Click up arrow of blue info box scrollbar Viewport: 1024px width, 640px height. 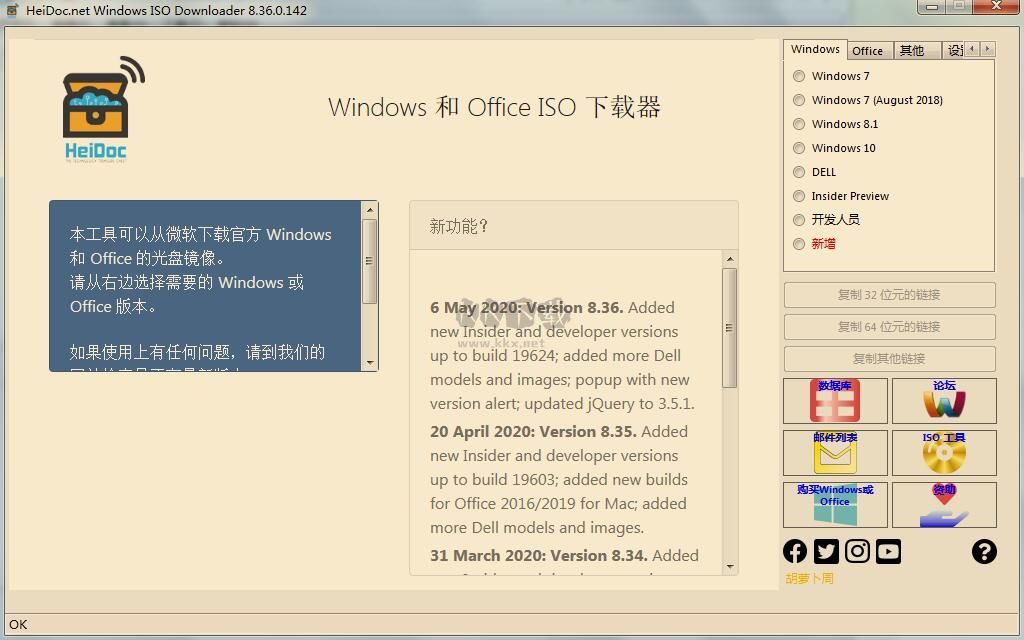pyautogui.click(x=370, y=210)
